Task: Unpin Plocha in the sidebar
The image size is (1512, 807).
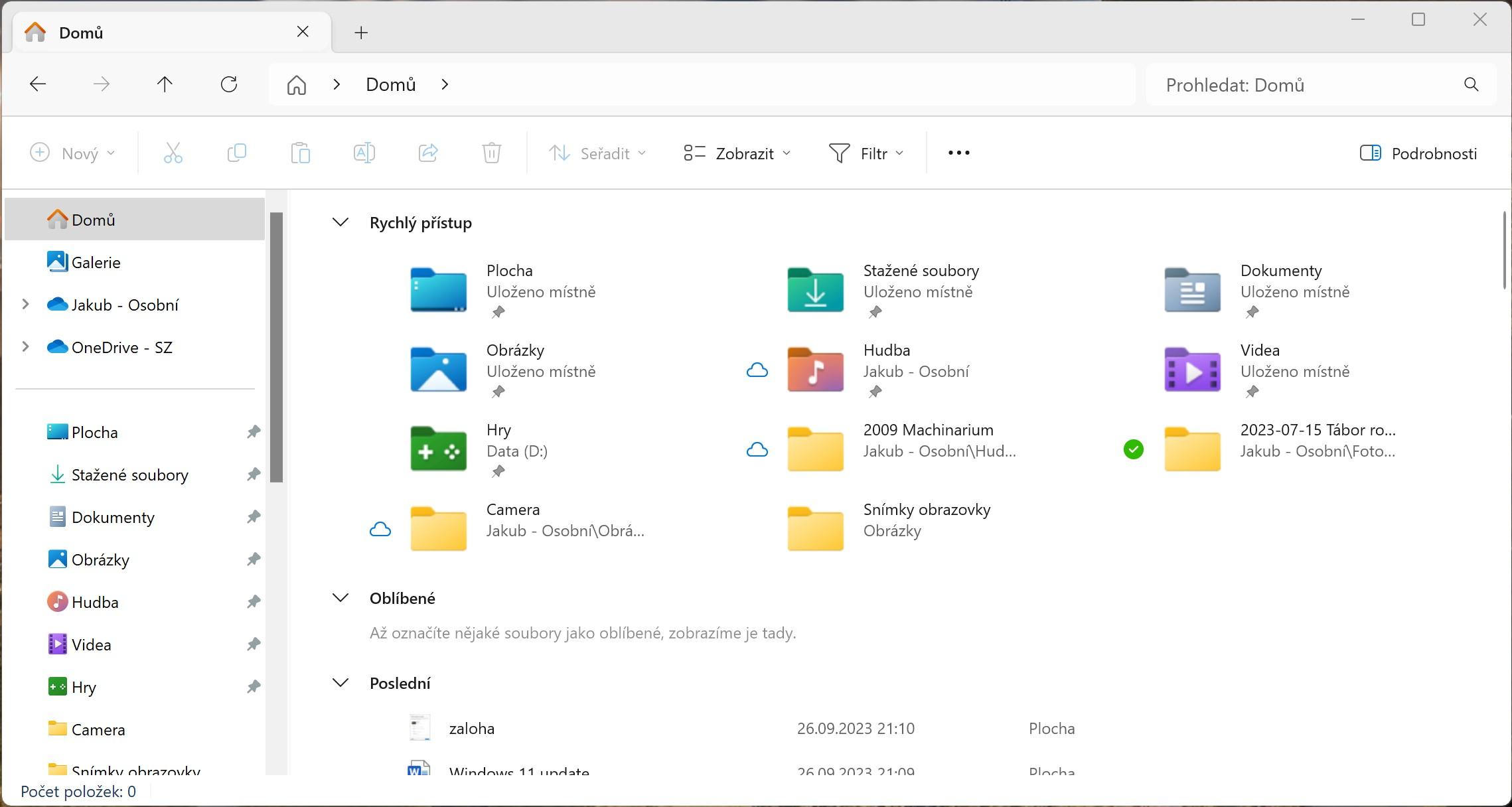Action: (x=254, y=432)
